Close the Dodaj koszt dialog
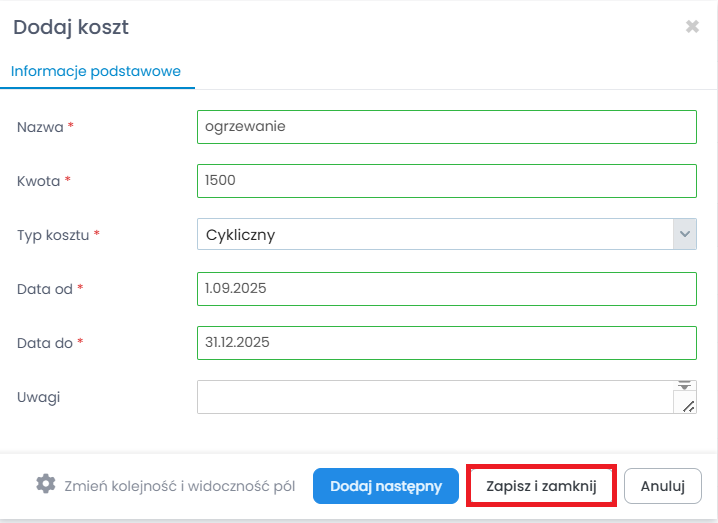This screenshot has height=523, width=718. click(692, 27)
